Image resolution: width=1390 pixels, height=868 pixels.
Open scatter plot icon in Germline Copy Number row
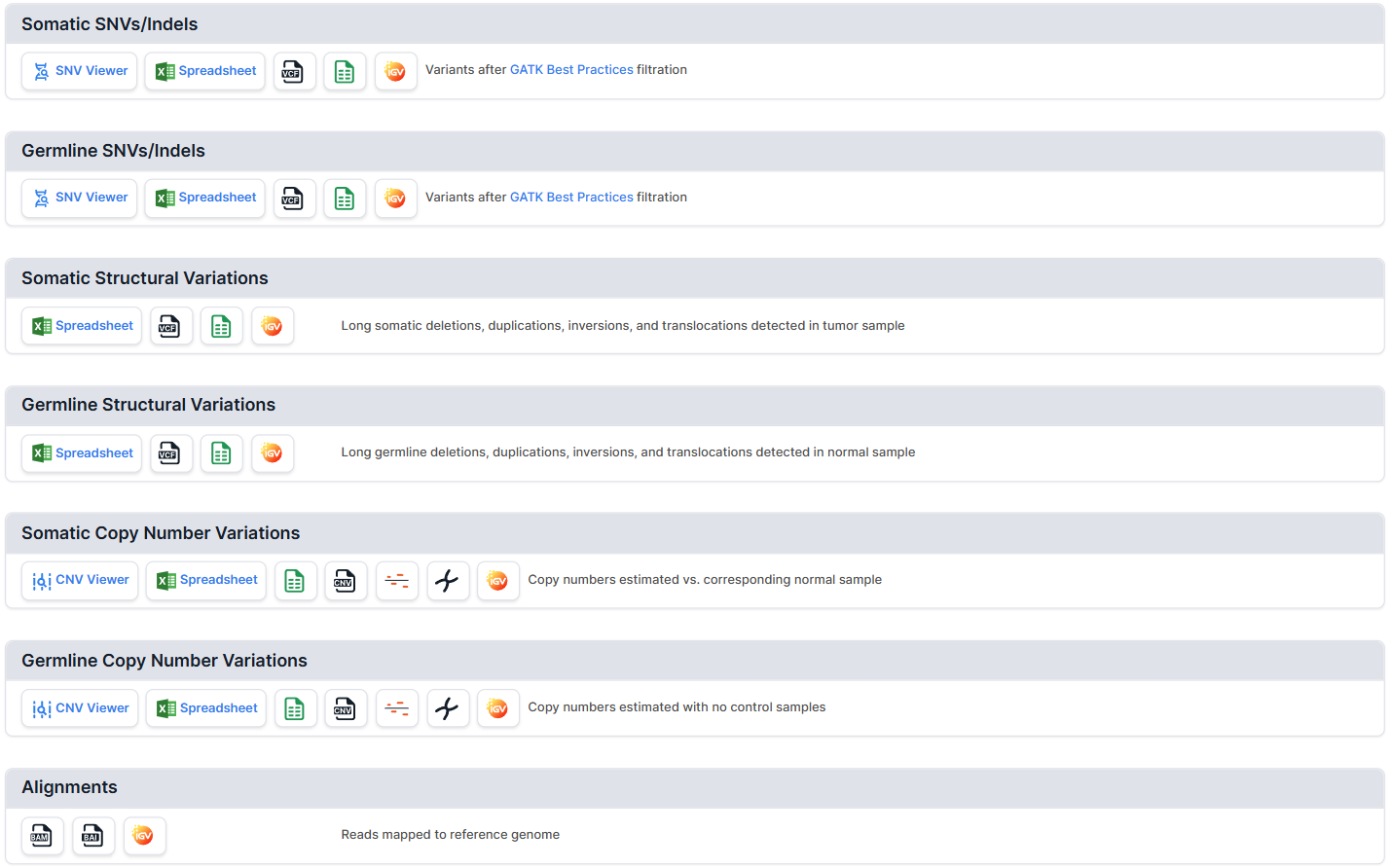pos(448,708)
